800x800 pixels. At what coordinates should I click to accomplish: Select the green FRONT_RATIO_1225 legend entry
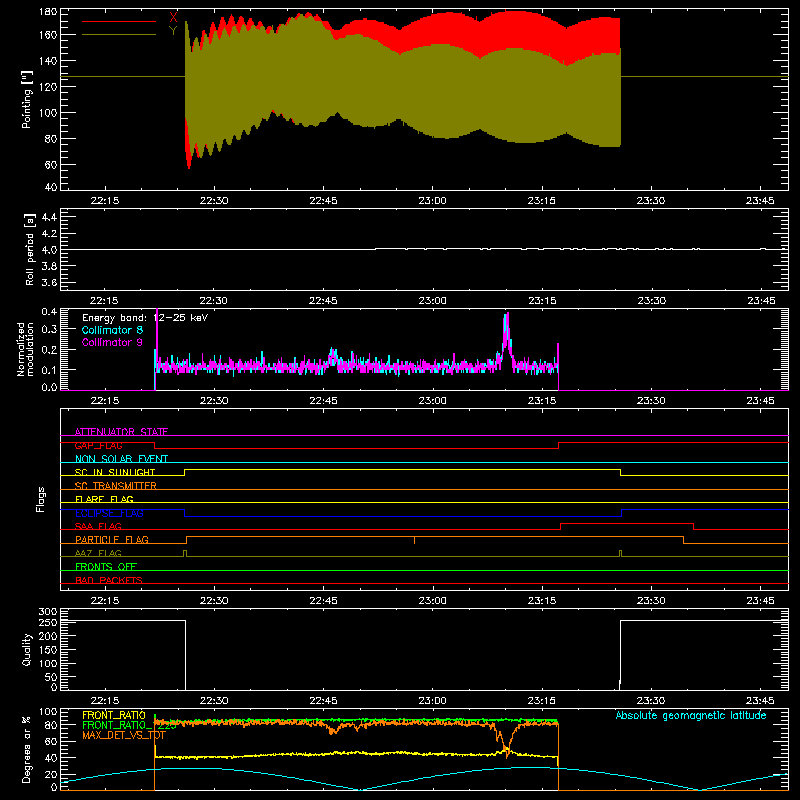coord(129,725)
